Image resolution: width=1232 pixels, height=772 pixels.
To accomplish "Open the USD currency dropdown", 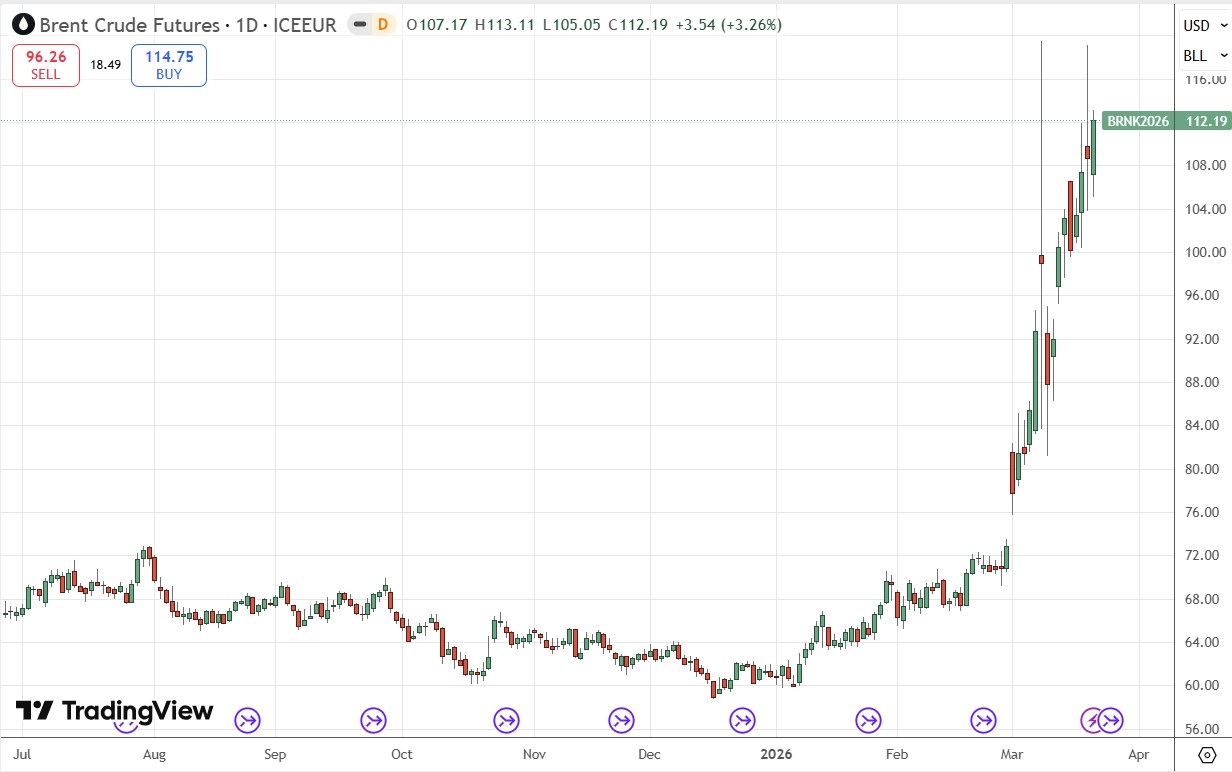I will click(1203, 25).
